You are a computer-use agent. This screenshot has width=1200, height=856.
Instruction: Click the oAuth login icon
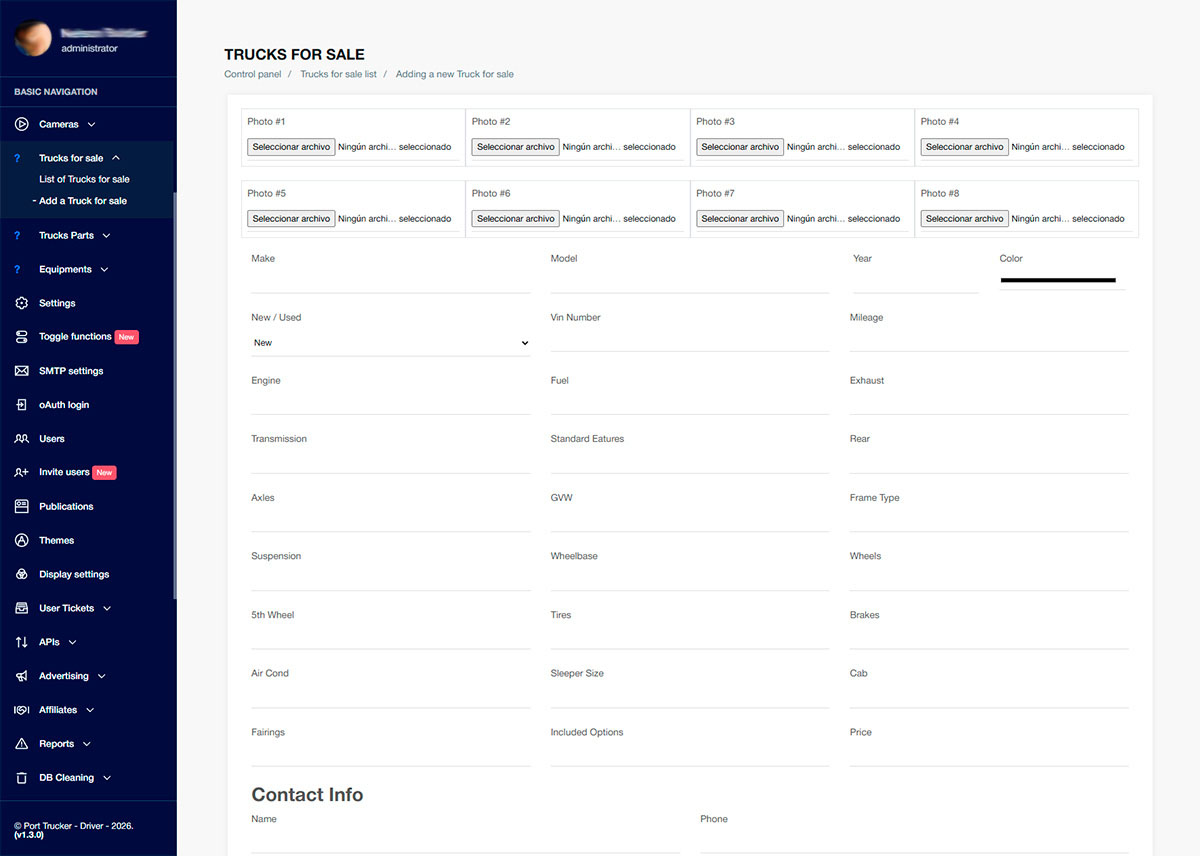[x=21, y=405]
